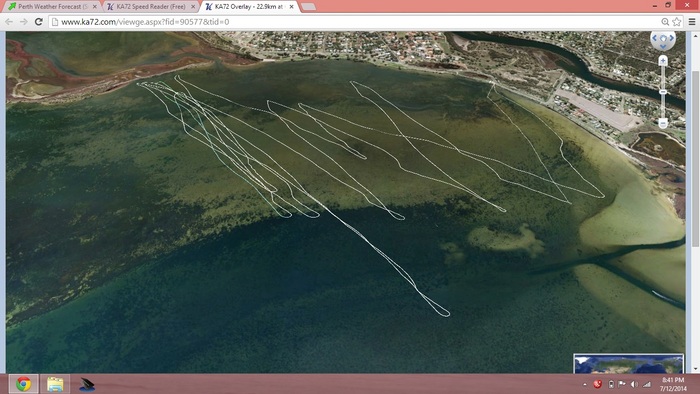700x394 pixels.
Task: Click the map zoom-in plus button
Action: (x=663, y=60)
